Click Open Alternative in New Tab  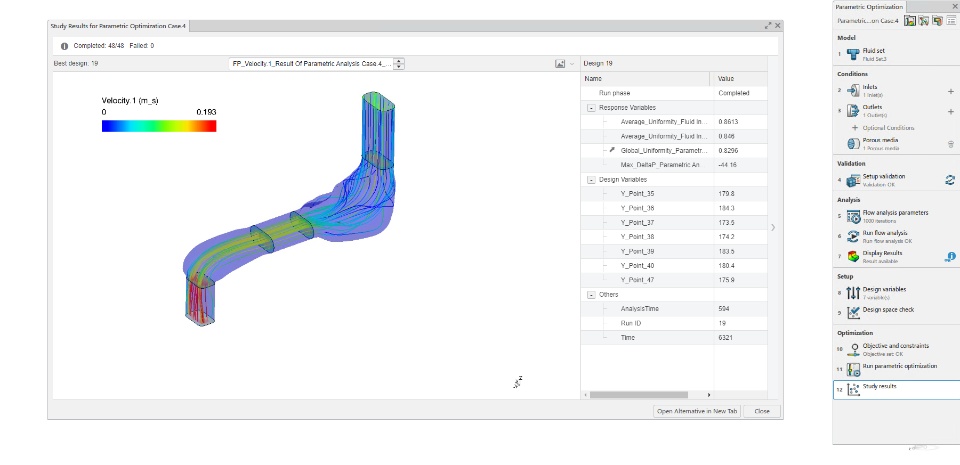697,411
